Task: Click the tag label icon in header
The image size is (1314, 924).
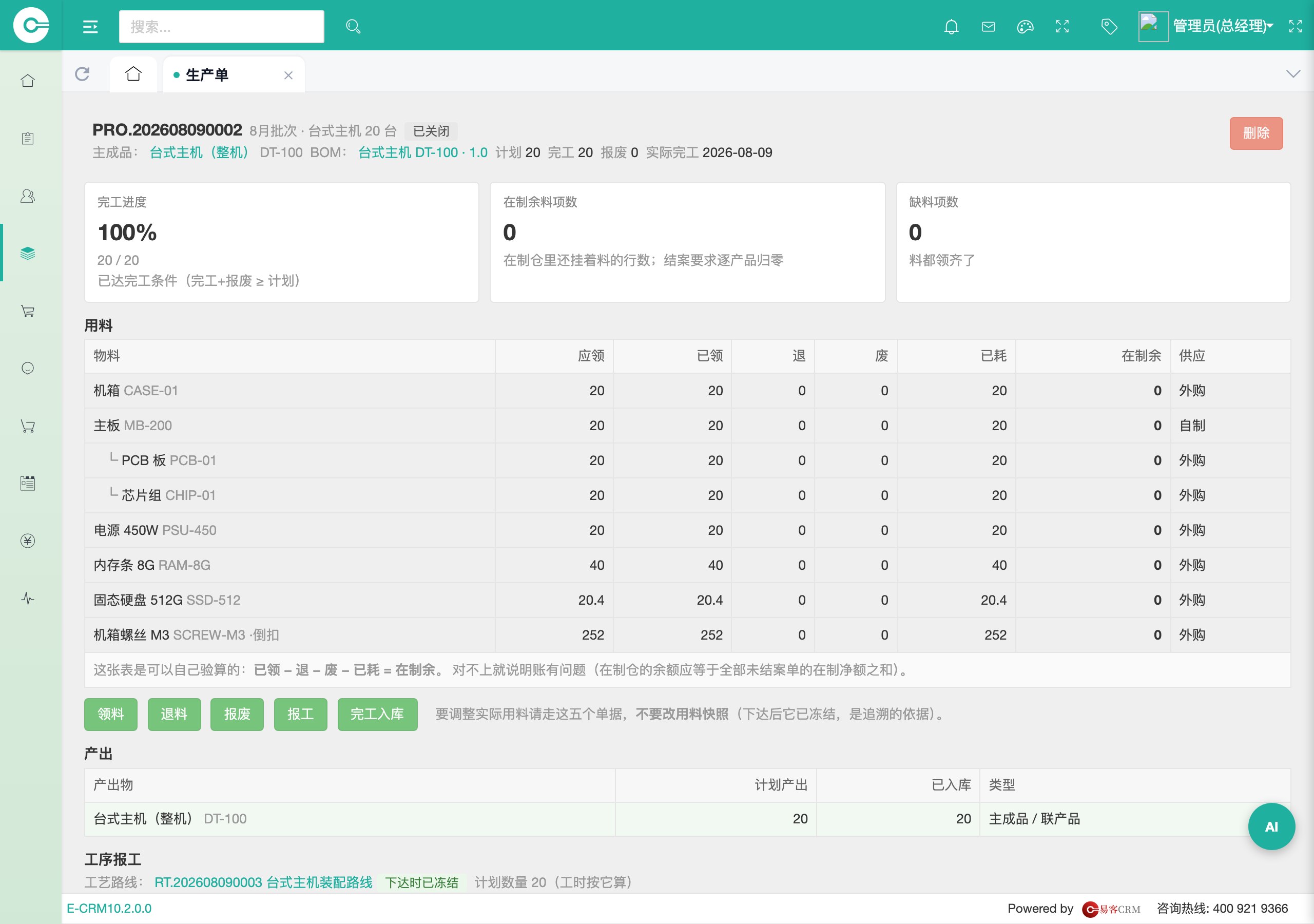Action: (x=1109, y=26)
